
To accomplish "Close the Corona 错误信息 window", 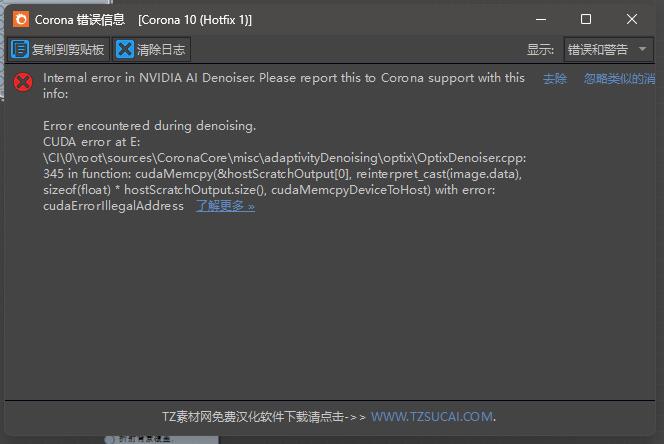I will pyautogui.click(x=631, y=19).
